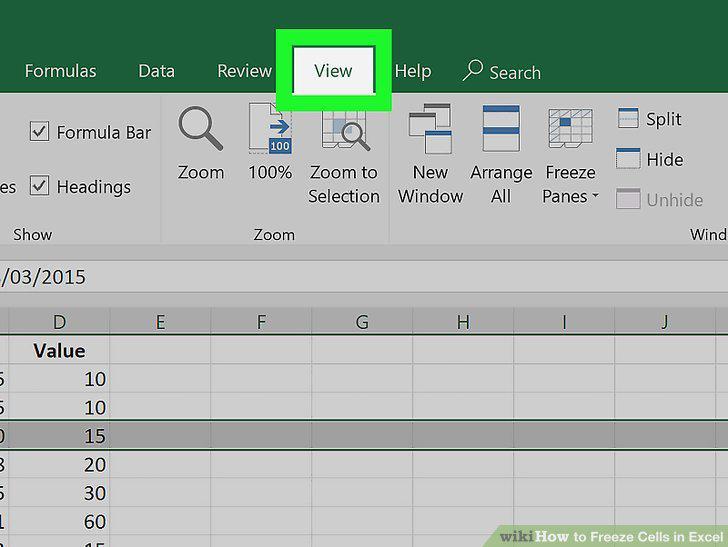Click the Unhide label
Image resolution: width=728 pixels, height=547 pixels.
click(x=675, y=200)
